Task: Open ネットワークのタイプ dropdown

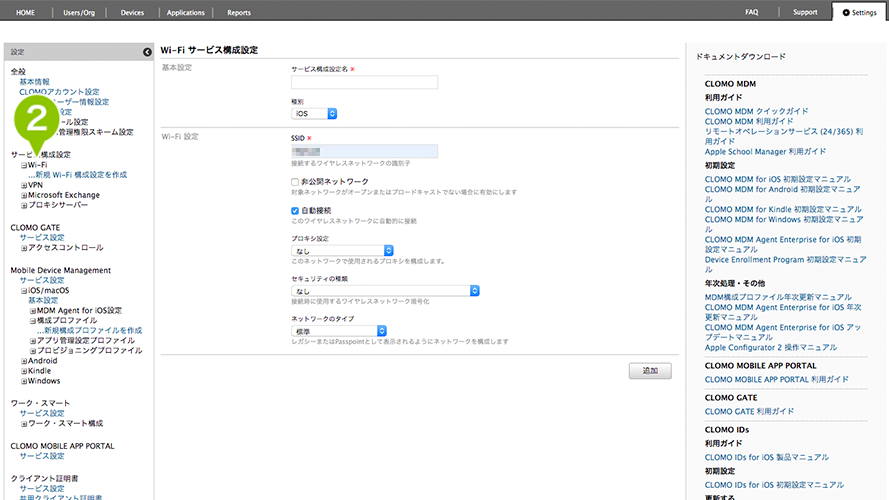Action: [x=339, y=331]
